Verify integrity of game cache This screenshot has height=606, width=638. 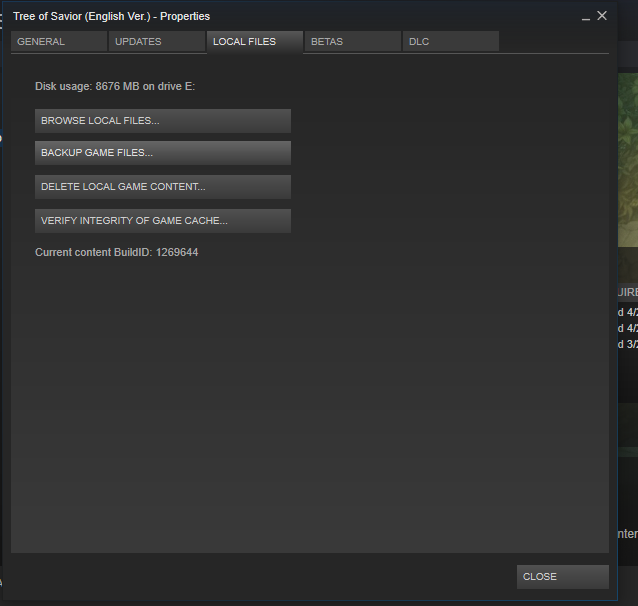162,221
